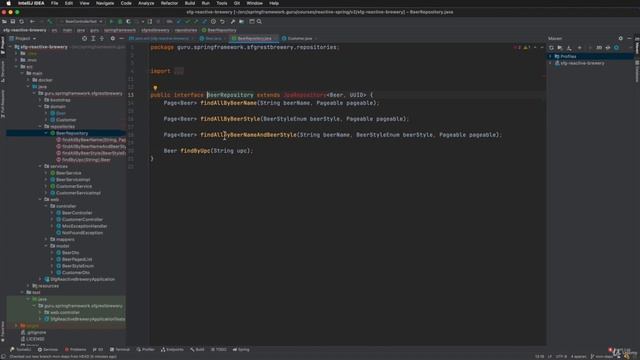Open the Git tool window

coord(98,350)
